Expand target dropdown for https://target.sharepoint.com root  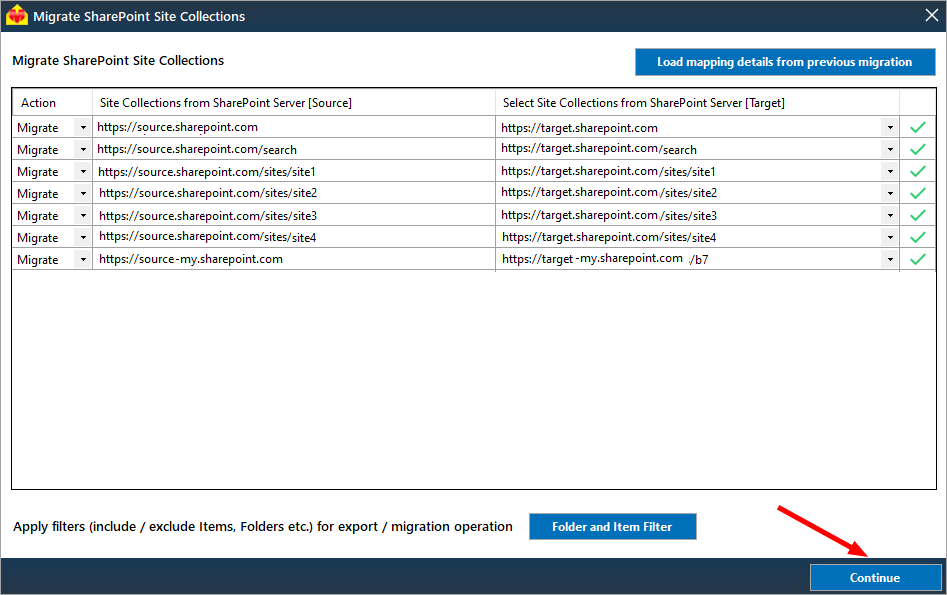pyautogui.click(x=890, y=127)
